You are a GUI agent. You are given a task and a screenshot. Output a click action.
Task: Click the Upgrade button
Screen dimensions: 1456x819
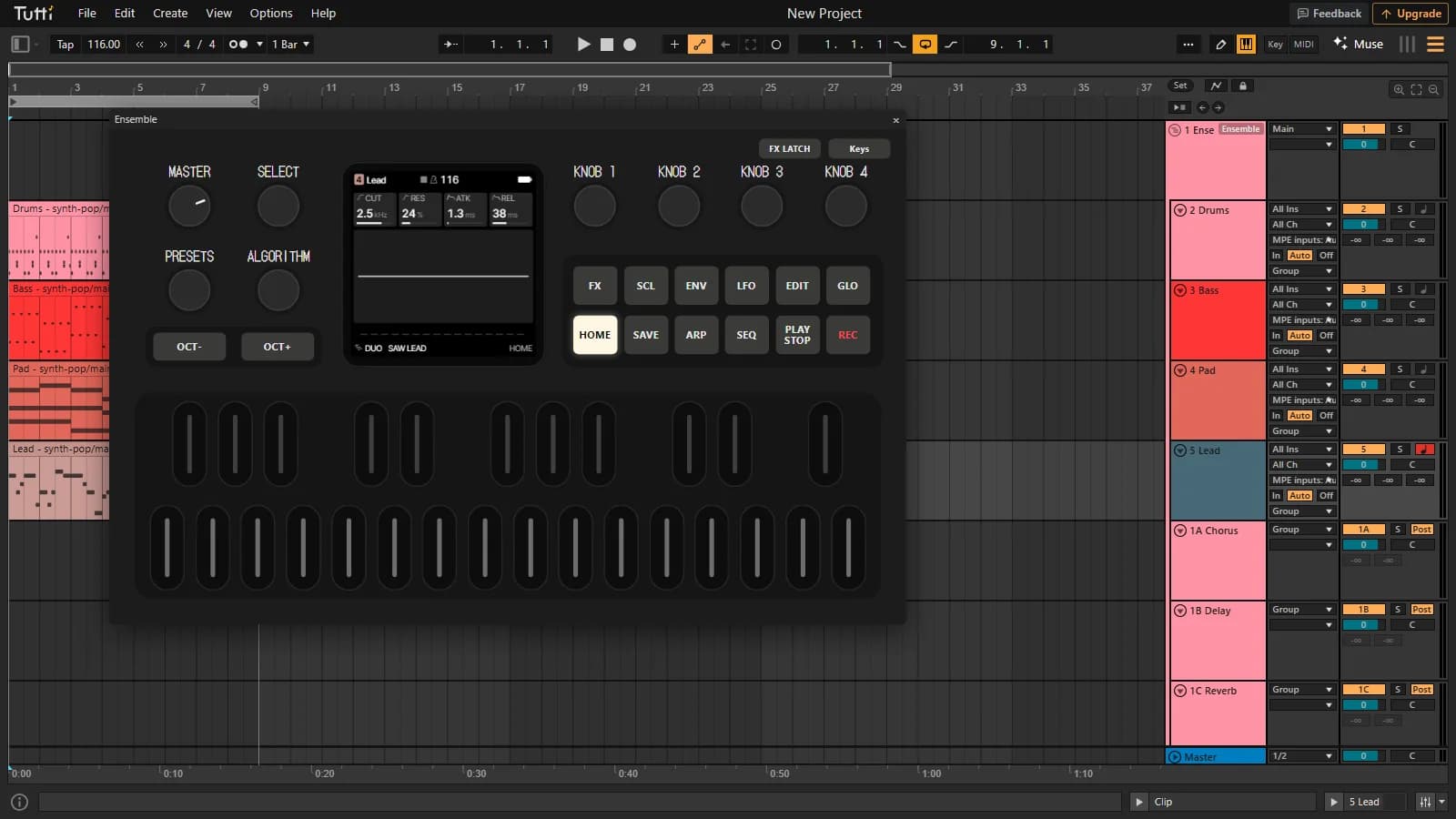coord(1410,13)
